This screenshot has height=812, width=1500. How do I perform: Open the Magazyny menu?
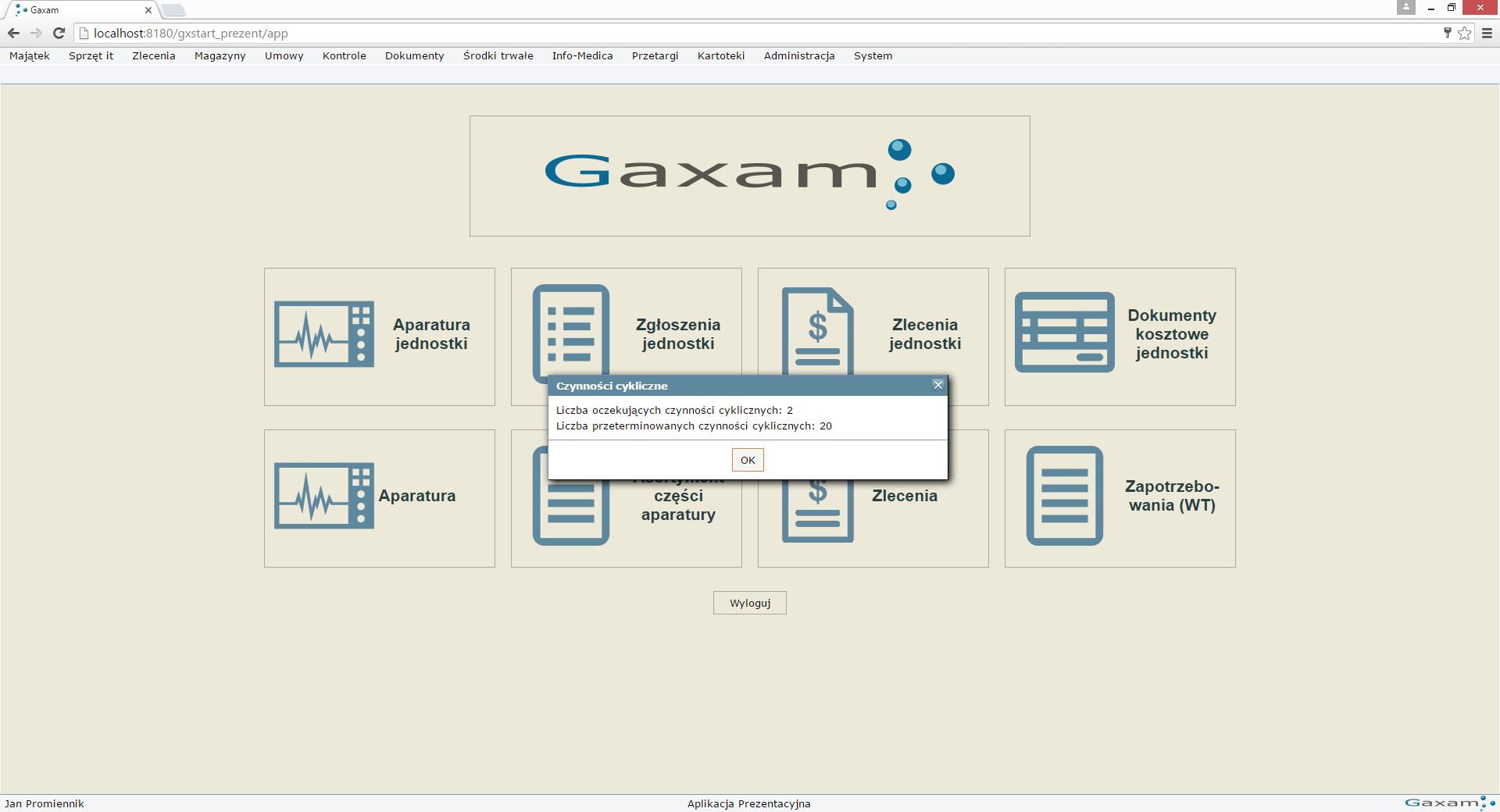pyautogui.click(x=220, y=55)
